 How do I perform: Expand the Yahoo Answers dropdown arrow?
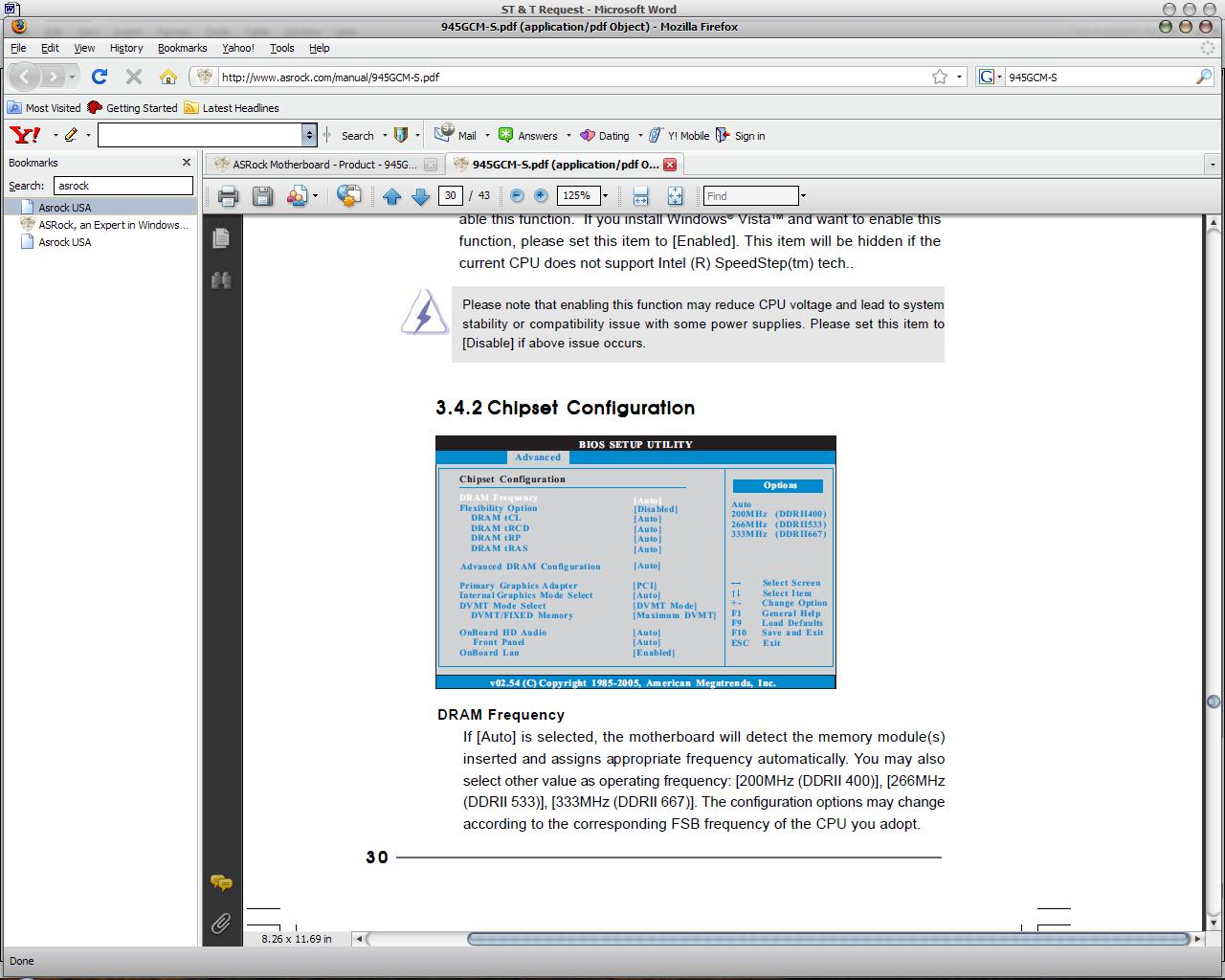[568, 136]
